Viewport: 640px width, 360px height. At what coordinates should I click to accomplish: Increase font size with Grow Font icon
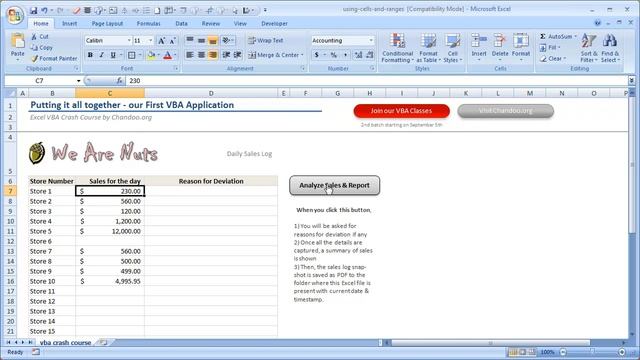point(162,40)
